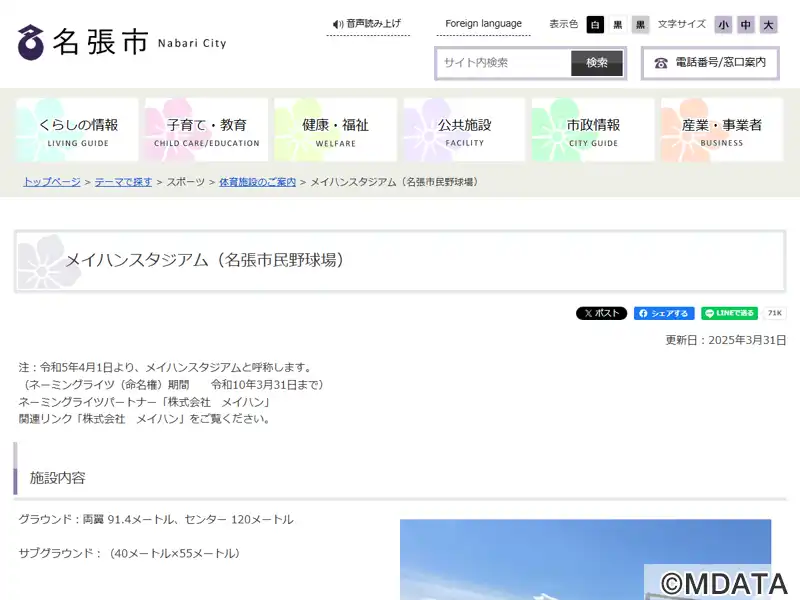Share on X with ポスト button
Image resolution: width=800 pixels, height=600 pixels.
click(x=601, y=313)
